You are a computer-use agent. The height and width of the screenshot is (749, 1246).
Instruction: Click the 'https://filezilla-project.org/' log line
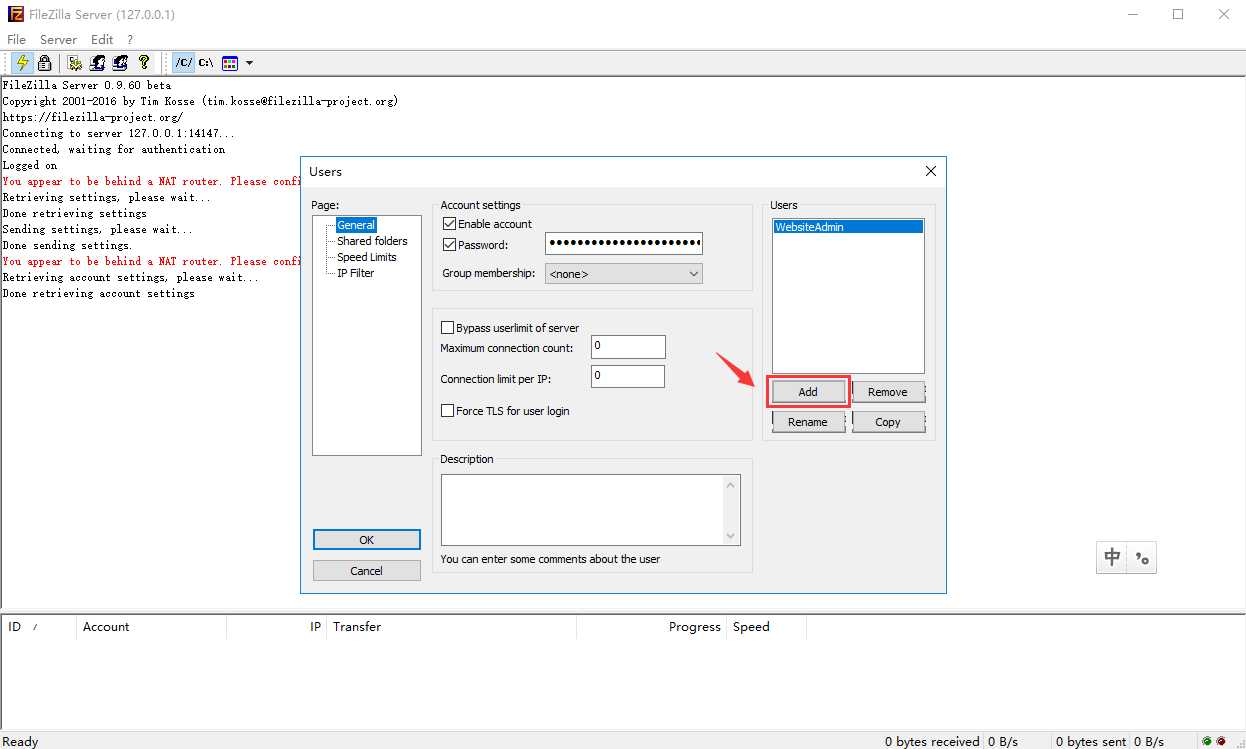92,118
